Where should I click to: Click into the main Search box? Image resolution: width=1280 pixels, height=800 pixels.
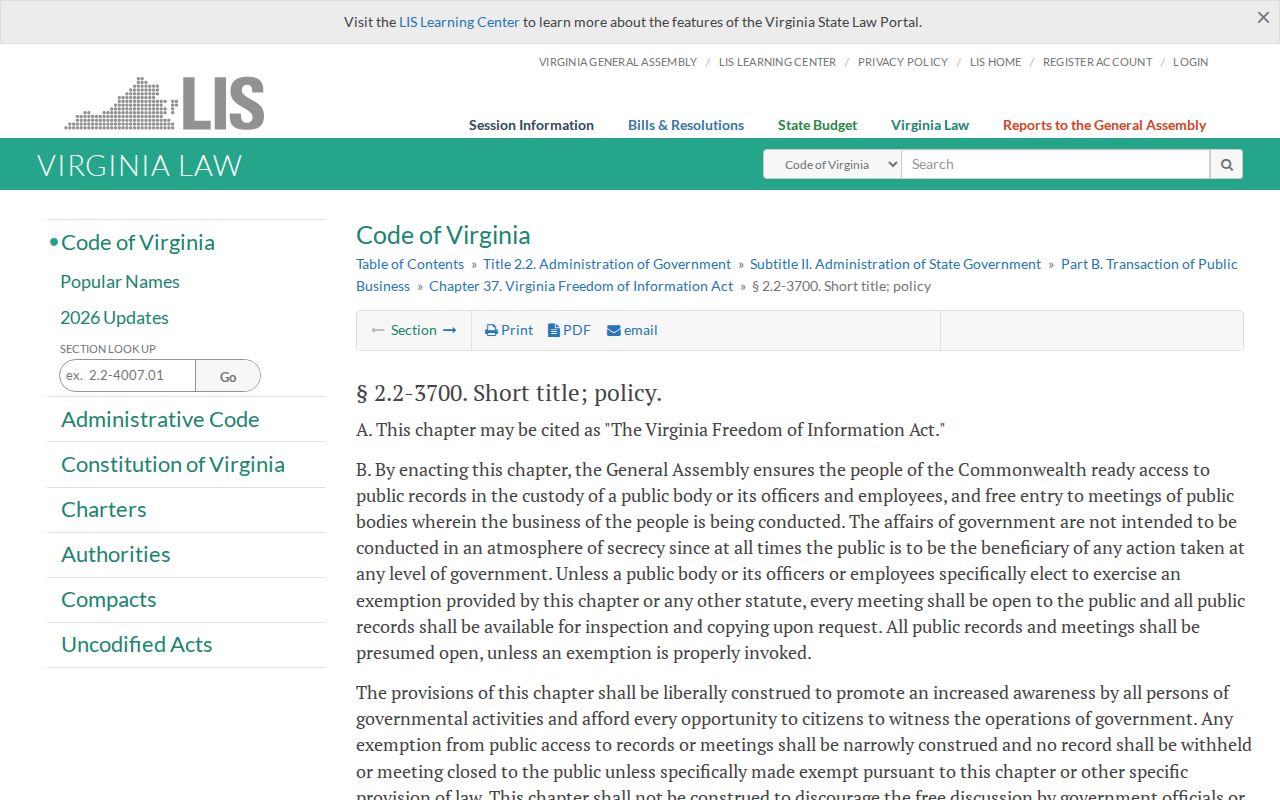click(1055, 164)
